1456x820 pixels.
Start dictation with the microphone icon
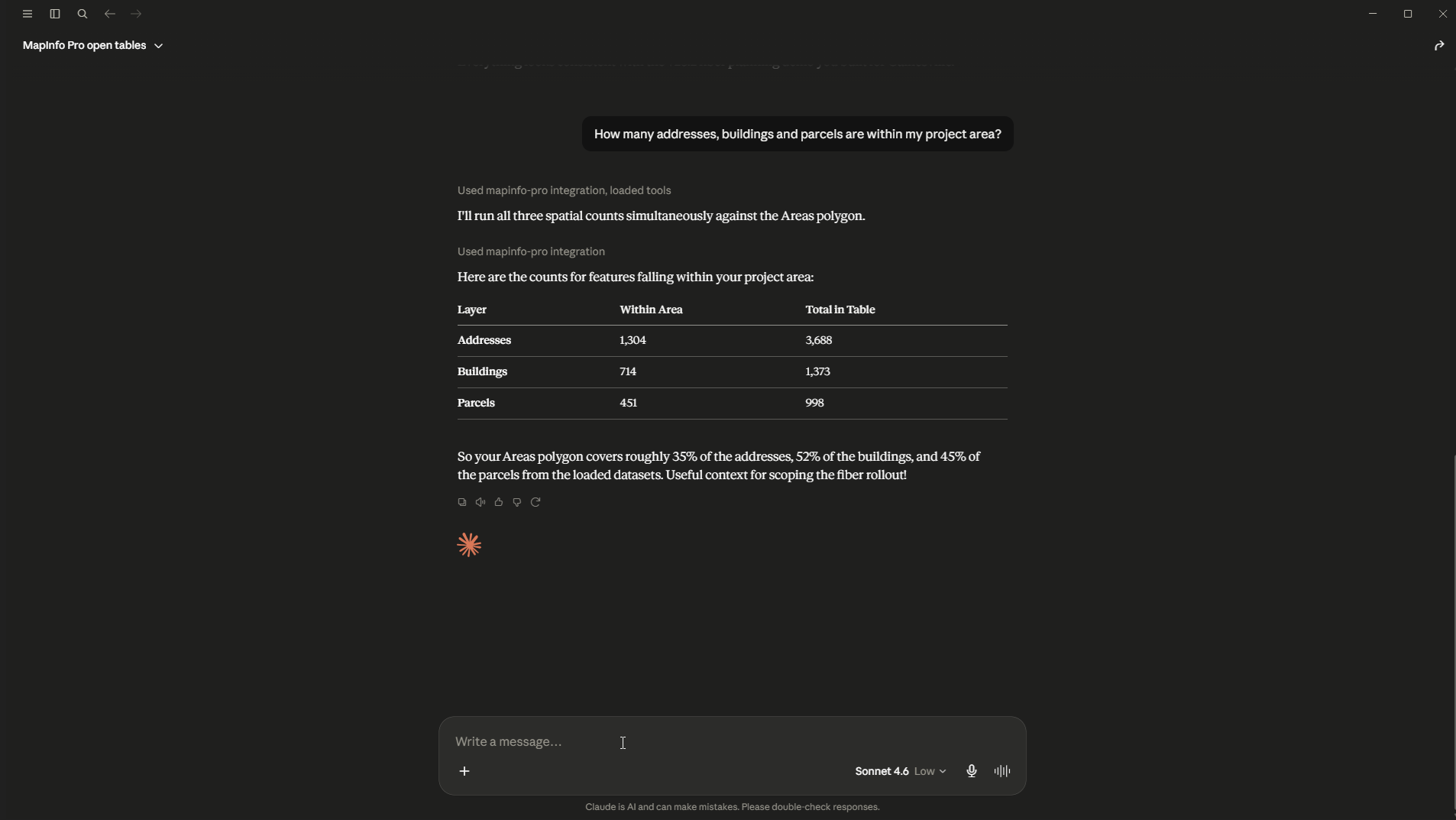point(972,771)
